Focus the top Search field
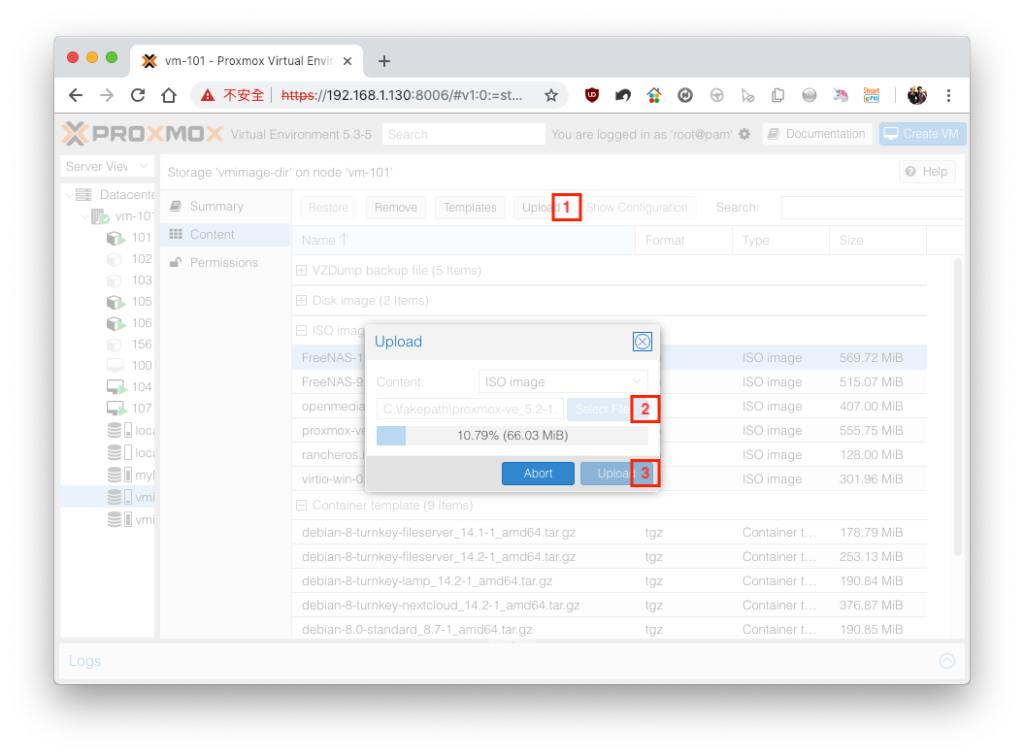The image size is (1024, 756). (x=464, y=134)
